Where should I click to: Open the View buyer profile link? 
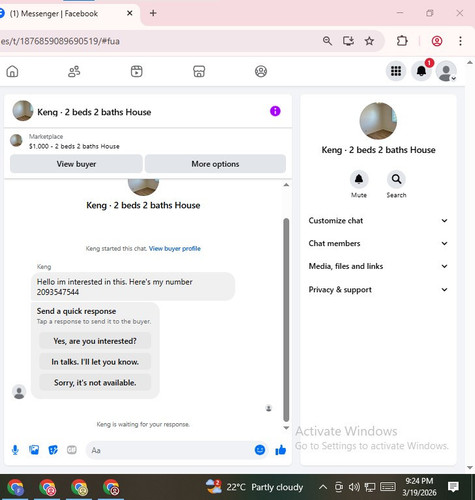click(175, 249)
